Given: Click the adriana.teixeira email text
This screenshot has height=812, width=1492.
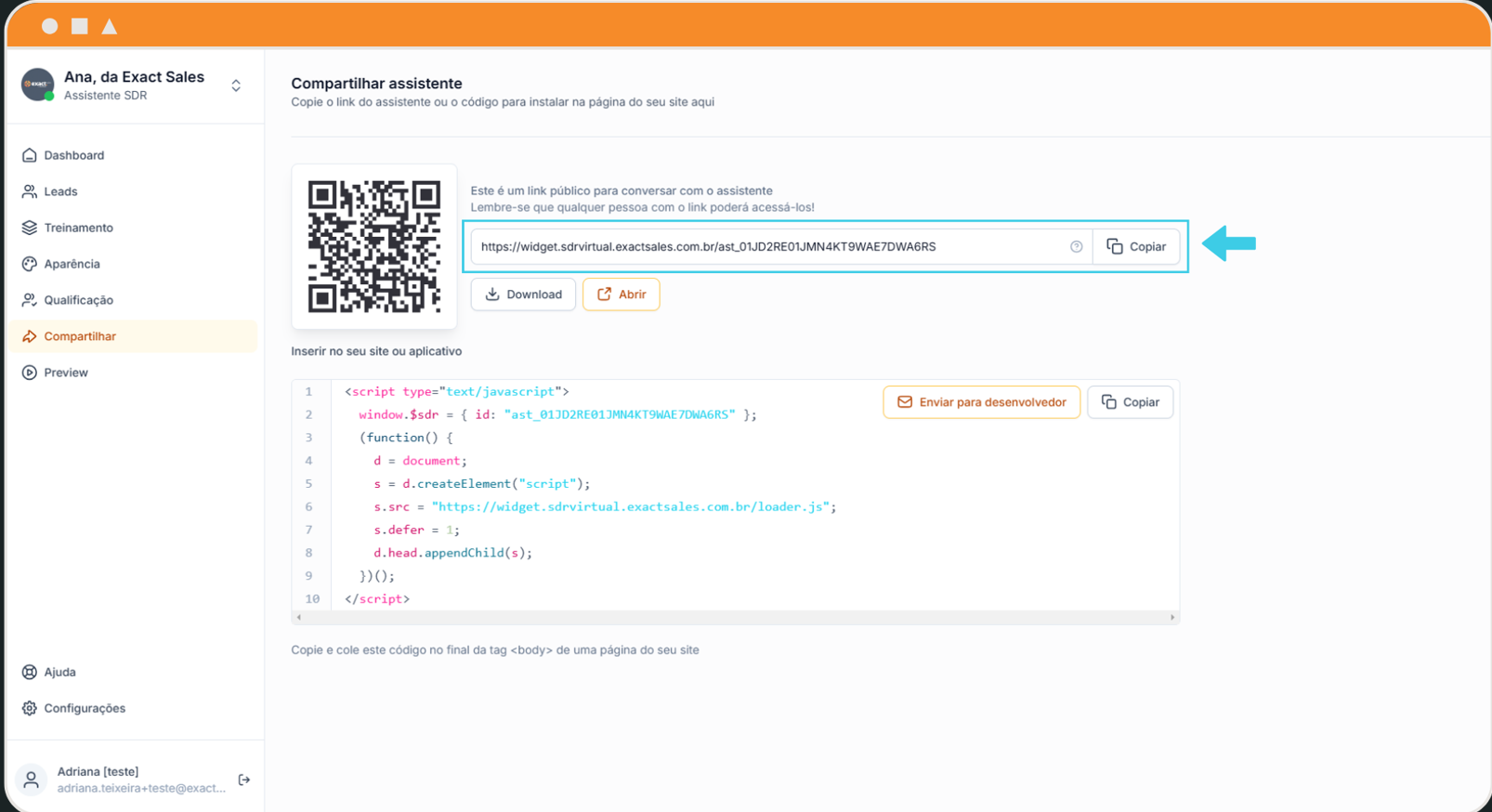Looking at the screenshot, I should tap(141, 788).
